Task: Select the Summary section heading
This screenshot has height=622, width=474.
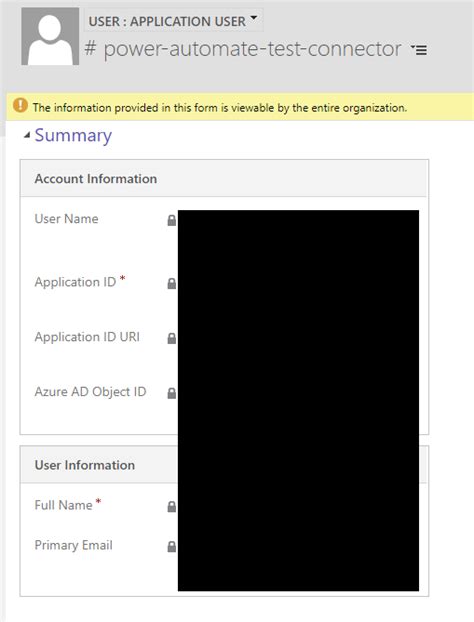Action: click(73, 136)
